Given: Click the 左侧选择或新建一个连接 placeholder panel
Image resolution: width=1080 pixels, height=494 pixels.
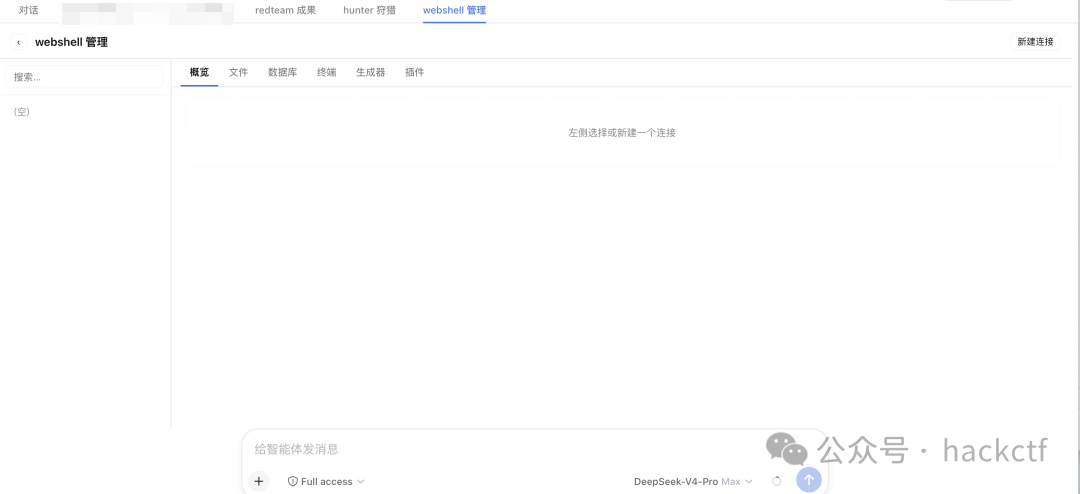Looking at the screenshot, I should click(x=621, y=132).
